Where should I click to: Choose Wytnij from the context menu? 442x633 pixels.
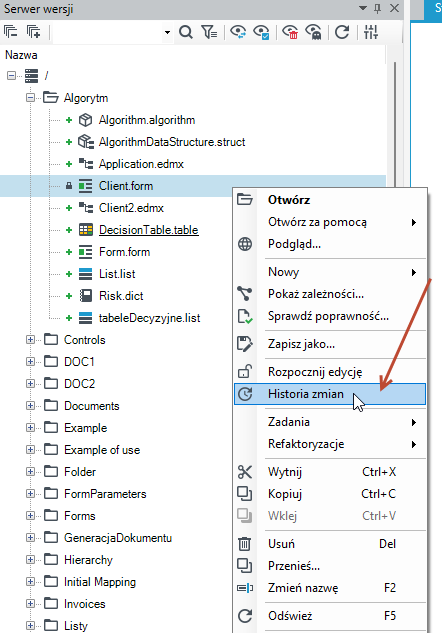pos(330,472)
